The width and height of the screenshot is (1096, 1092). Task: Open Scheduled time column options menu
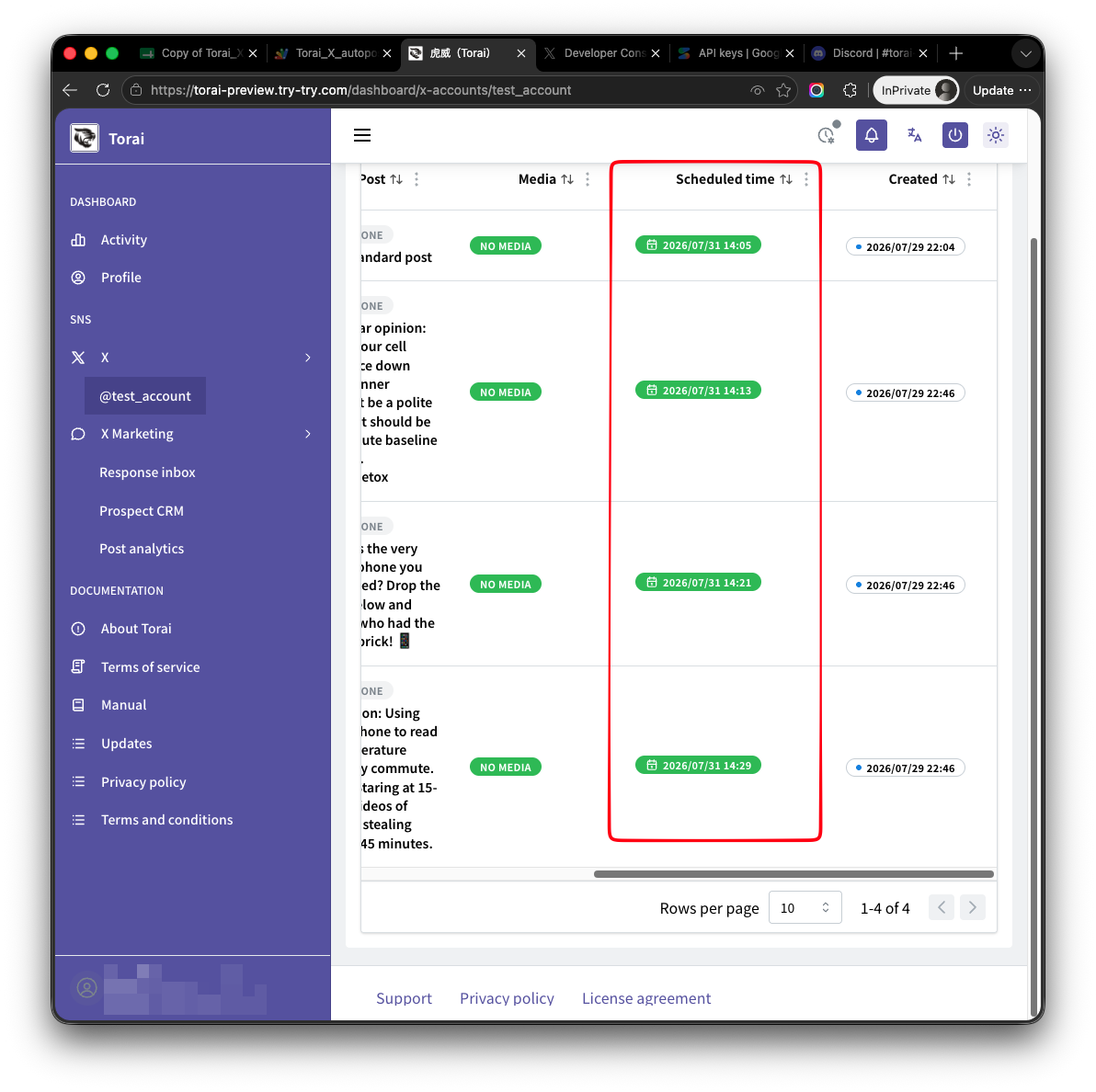(x=806, y=179)
